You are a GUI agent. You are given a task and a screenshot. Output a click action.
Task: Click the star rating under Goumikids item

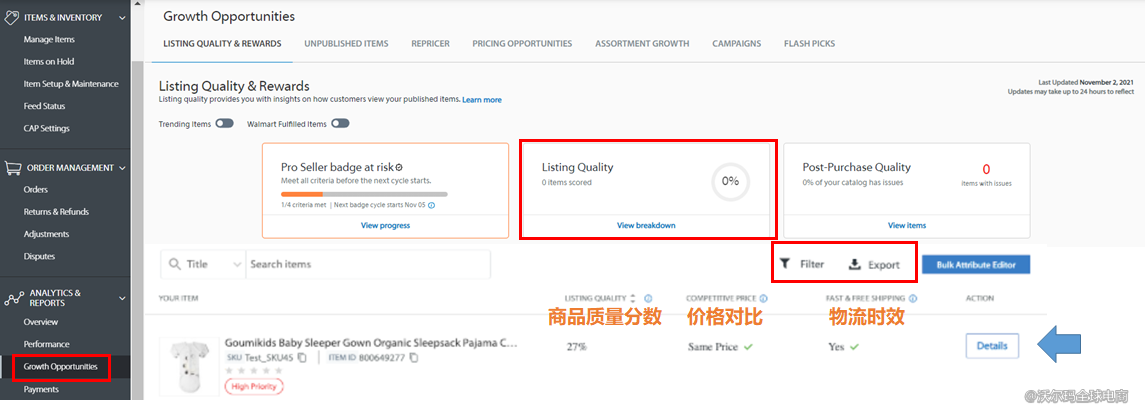click(x=253, y=371)
